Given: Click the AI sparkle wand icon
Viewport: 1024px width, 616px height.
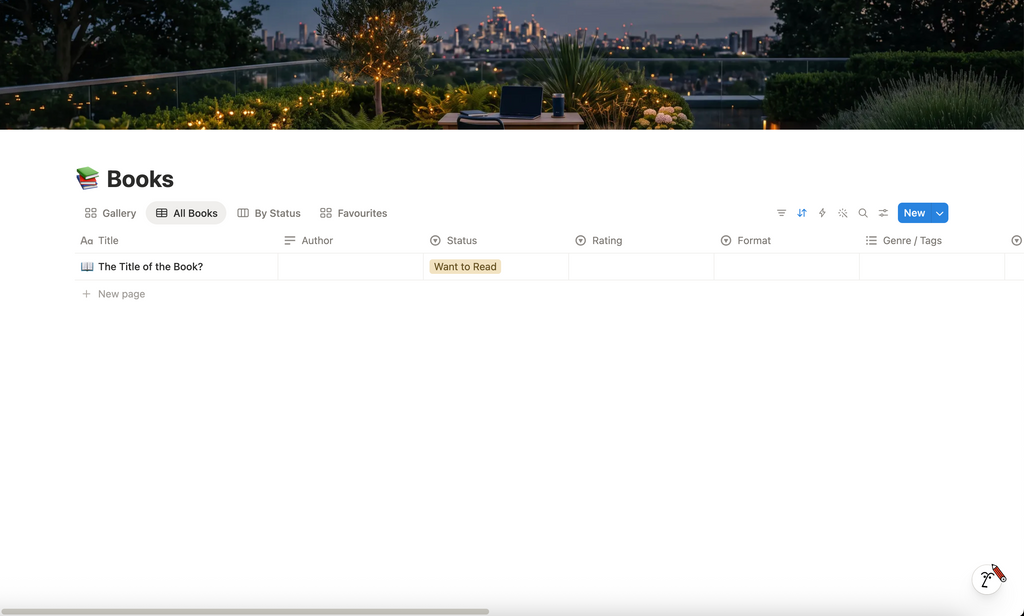Looking at the screenshot, I should 842,213.
